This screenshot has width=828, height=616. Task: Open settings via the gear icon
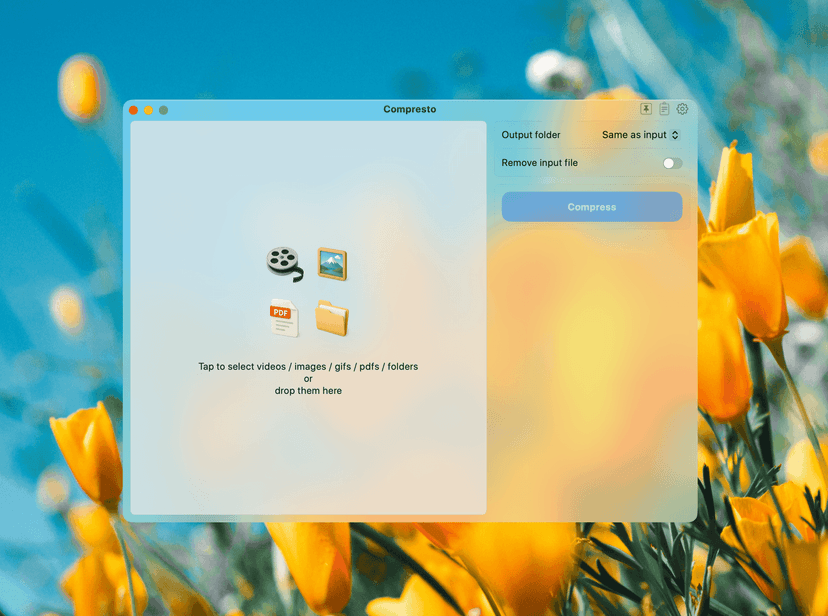click(682, 109)
